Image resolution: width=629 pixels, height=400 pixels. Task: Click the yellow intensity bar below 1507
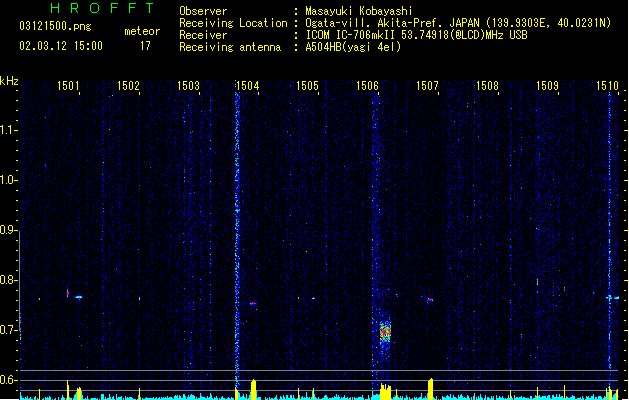(x=430, y=389)
